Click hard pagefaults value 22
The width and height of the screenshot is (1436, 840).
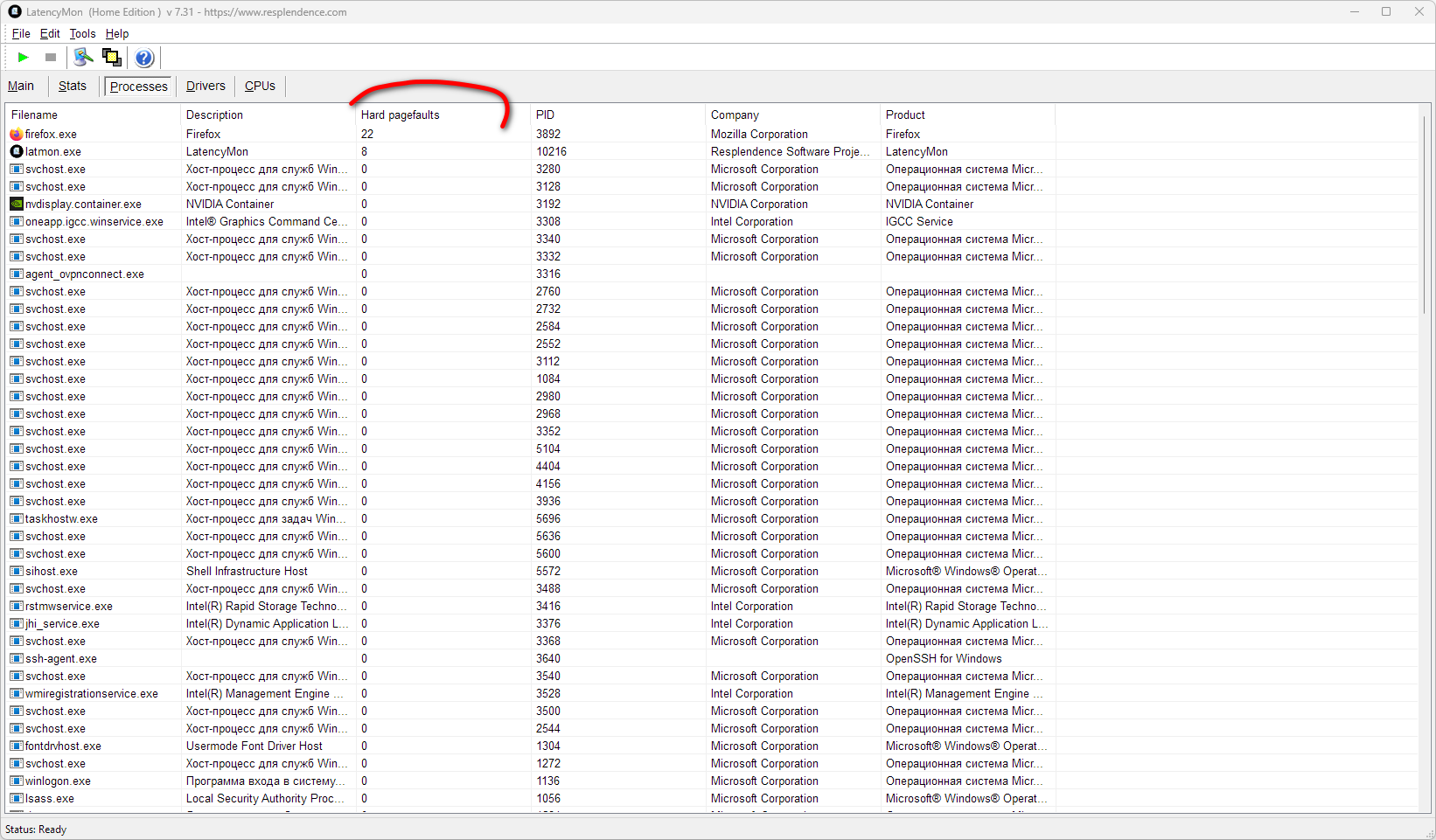point(367,135)
